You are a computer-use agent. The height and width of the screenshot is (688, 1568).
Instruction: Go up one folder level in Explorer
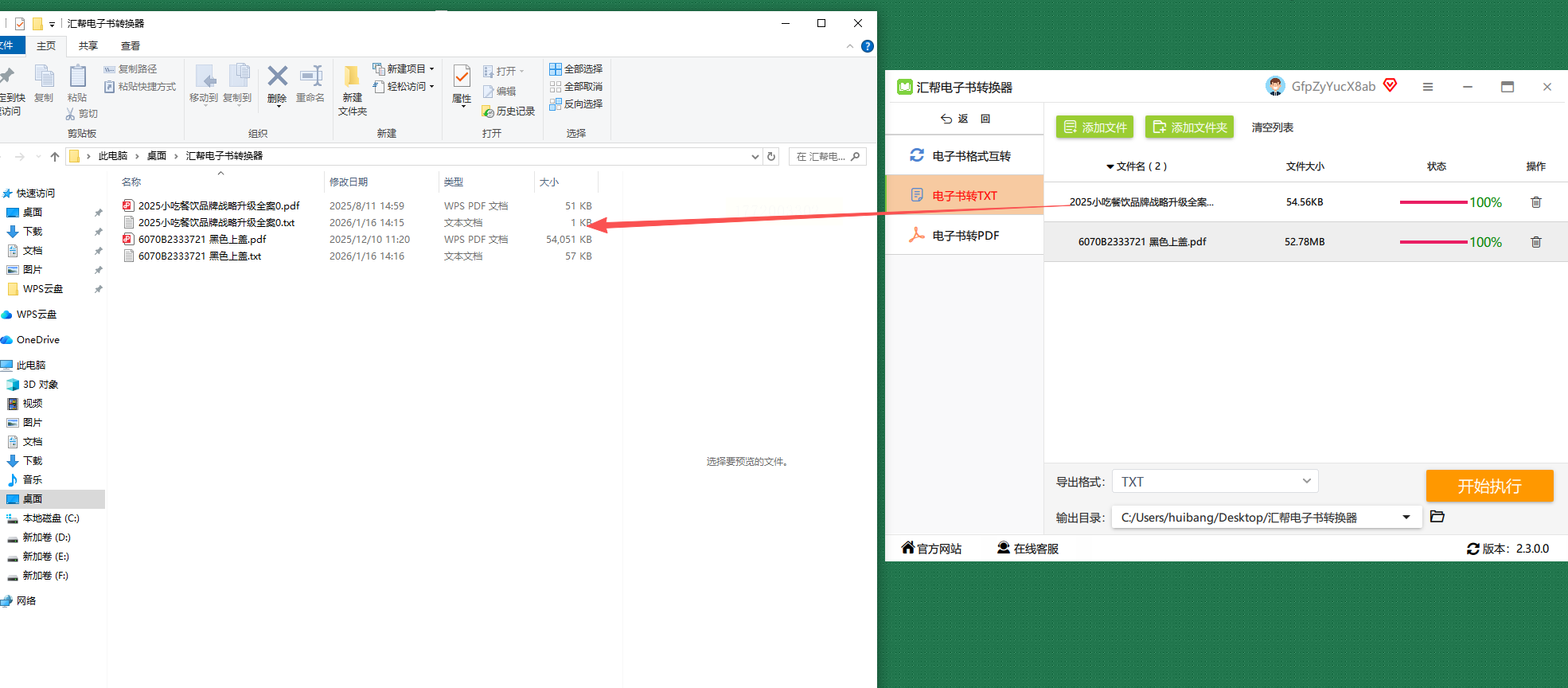55,156
